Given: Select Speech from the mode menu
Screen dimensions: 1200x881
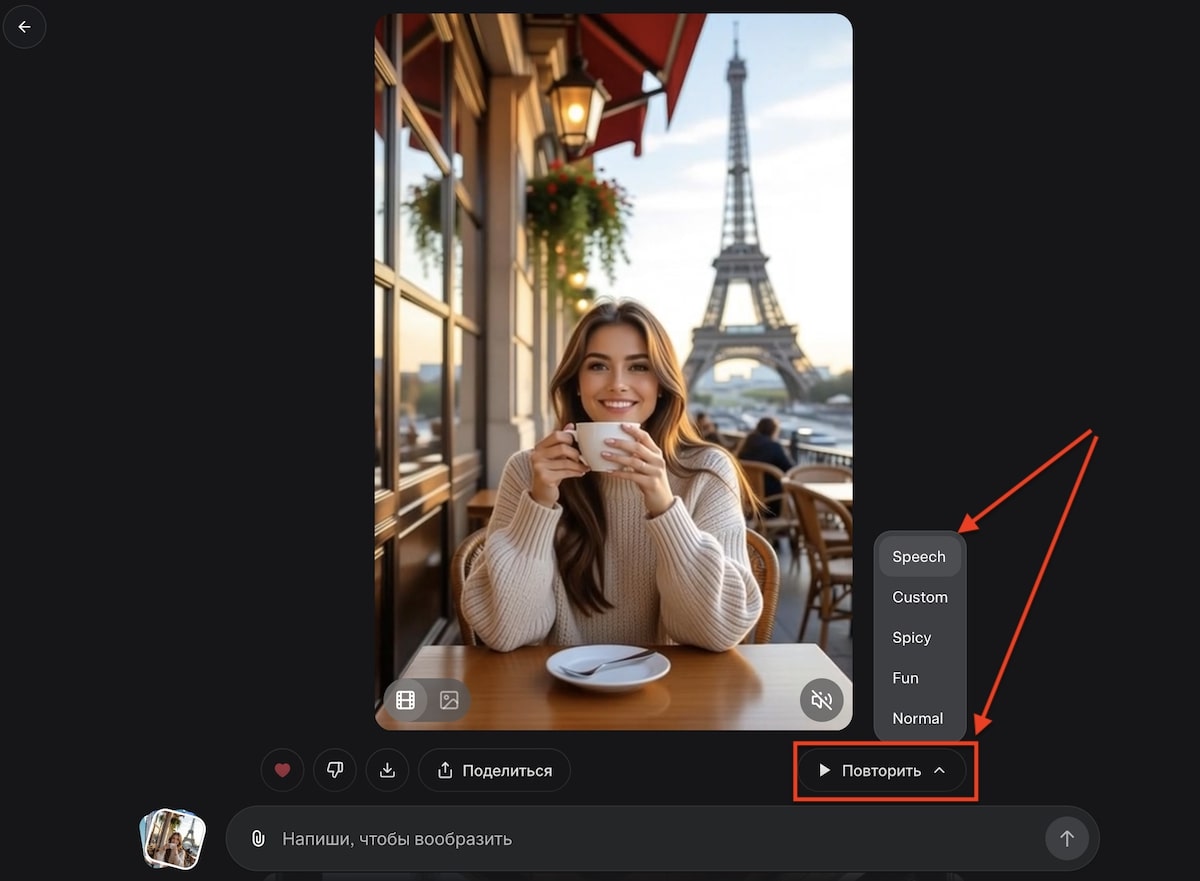Looking at the screenshot, I should 920,557.
